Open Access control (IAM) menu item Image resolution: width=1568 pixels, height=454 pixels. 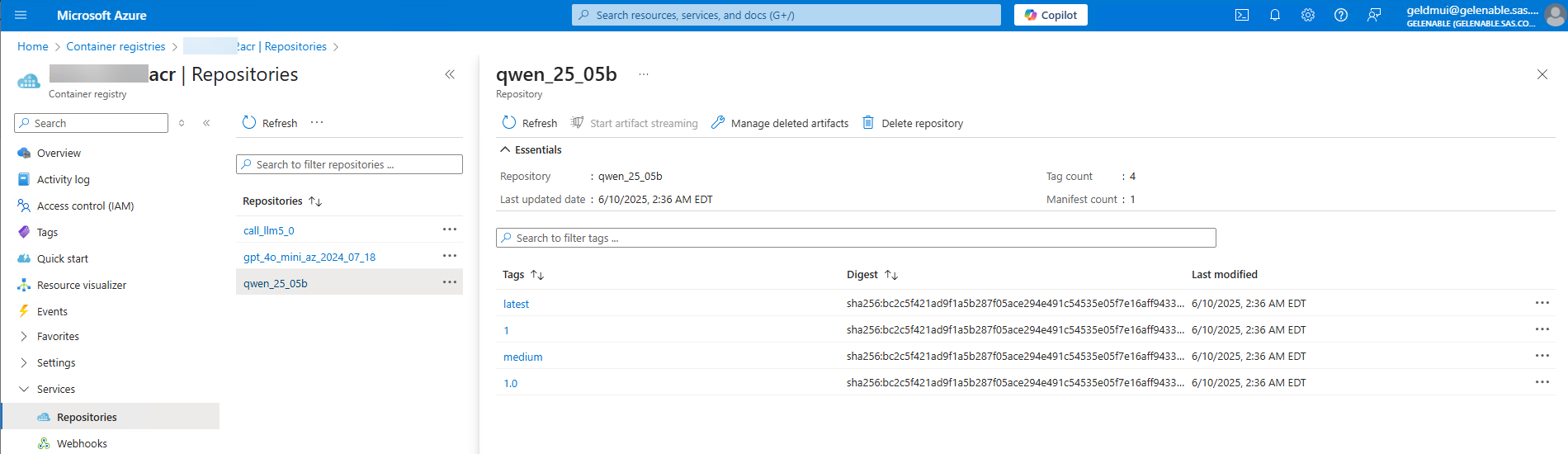click(85, 206)
